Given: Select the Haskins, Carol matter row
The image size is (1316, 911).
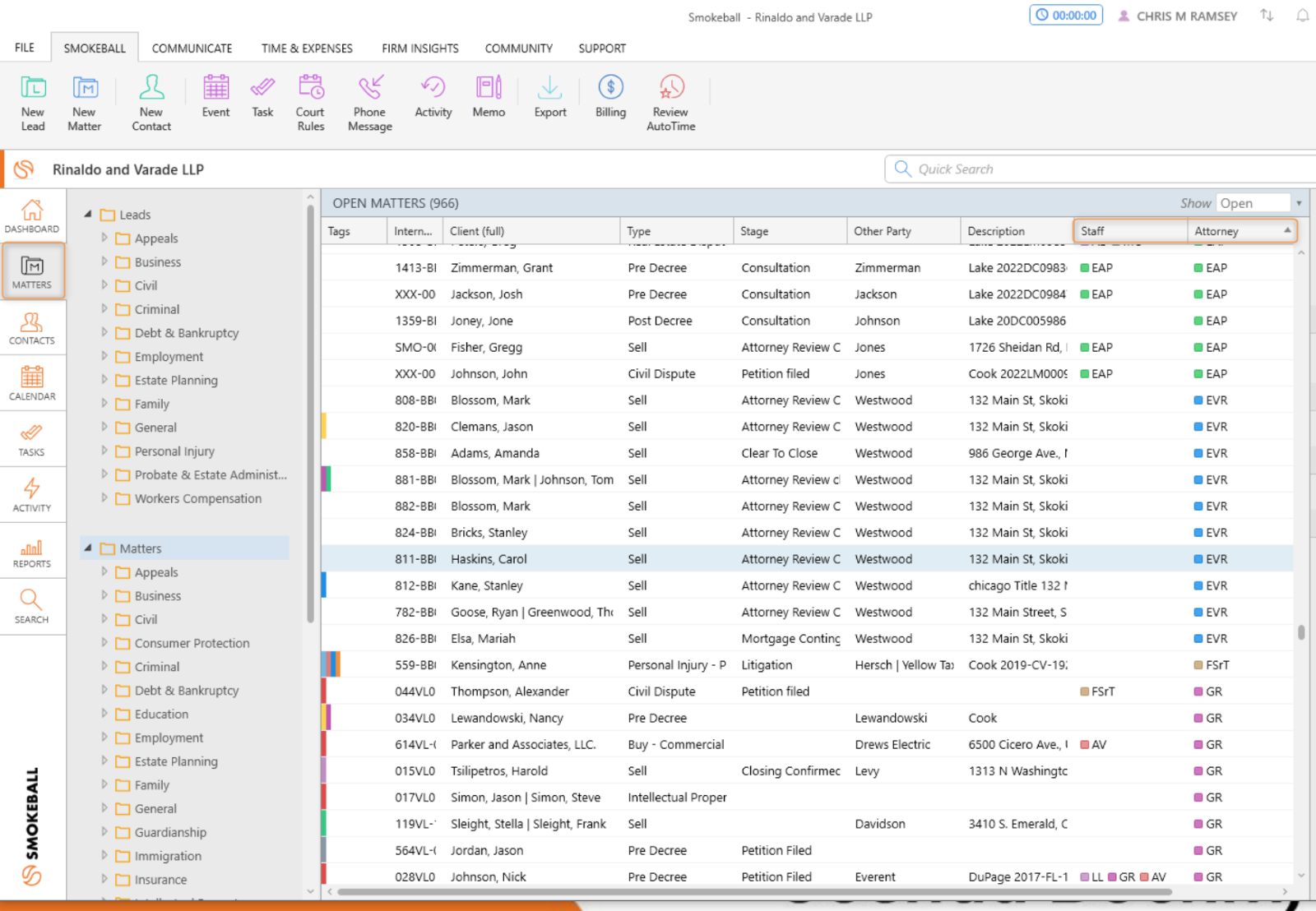Looking at the screenshot, I should click(807, 559).
